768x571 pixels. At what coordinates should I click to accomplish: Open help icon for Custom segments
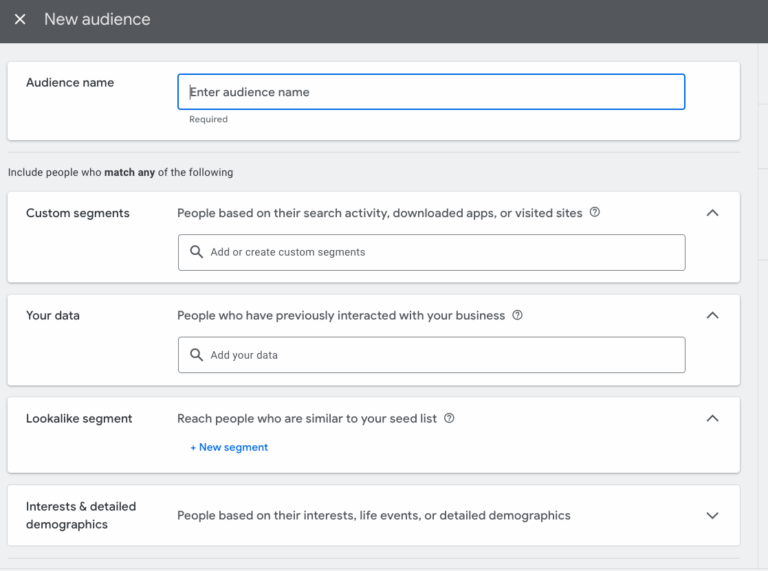pyautogui.click(x=595, y=212)
